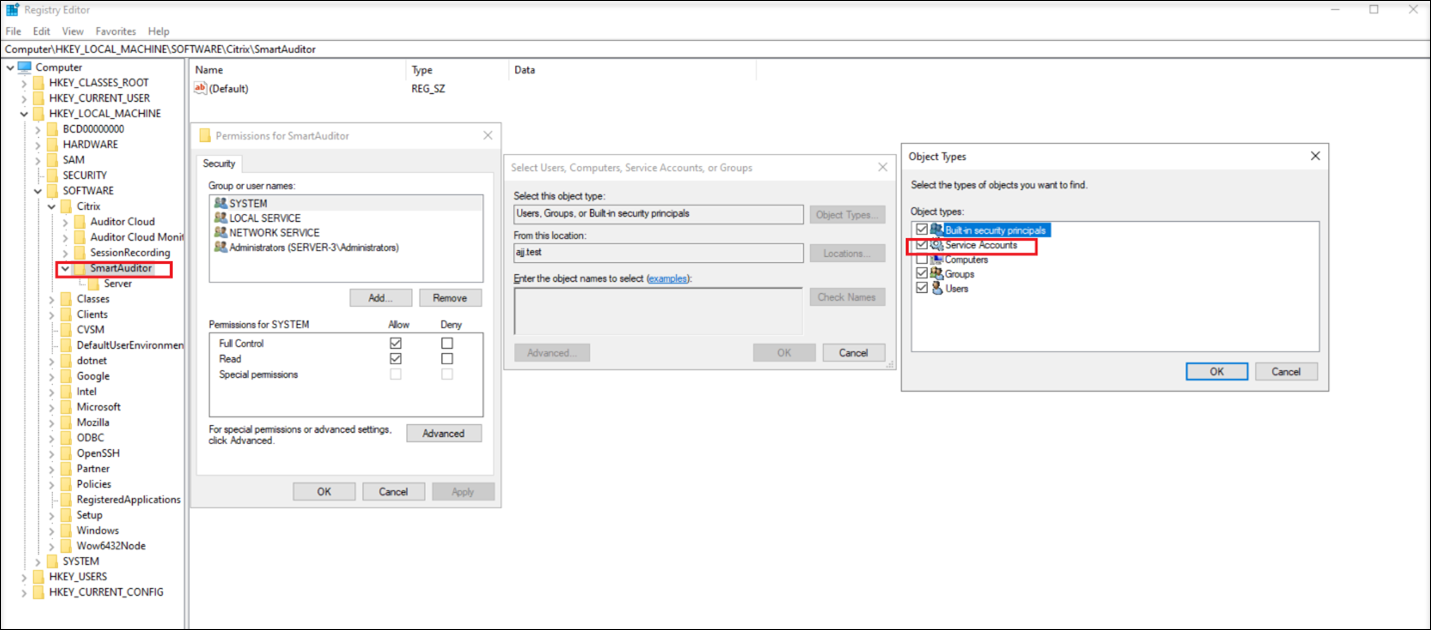Open Advanced permissions settings
The height and width of the screenshot is (630, 1431).
[x=444, y=433]
